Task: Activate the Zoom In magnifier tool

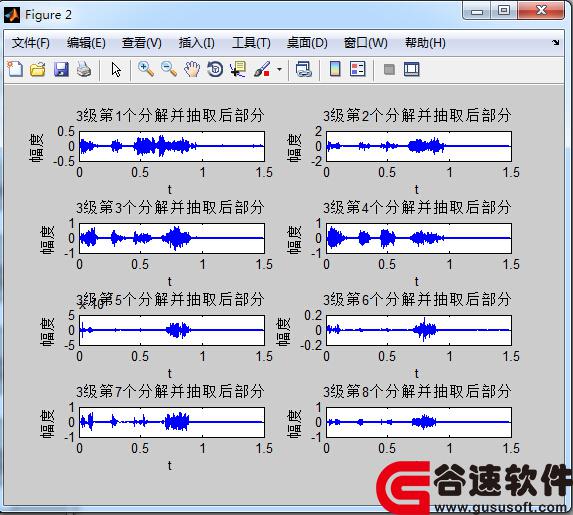Action: pyautogui.click(x=145, y=69)
